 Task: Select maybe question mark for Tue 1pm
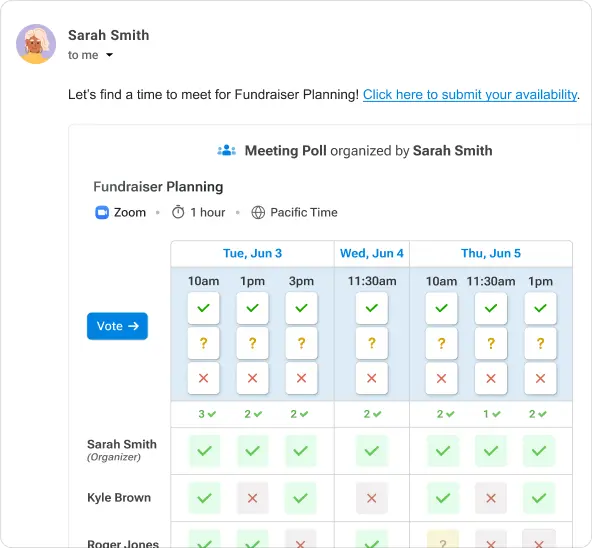coord(252,343)
